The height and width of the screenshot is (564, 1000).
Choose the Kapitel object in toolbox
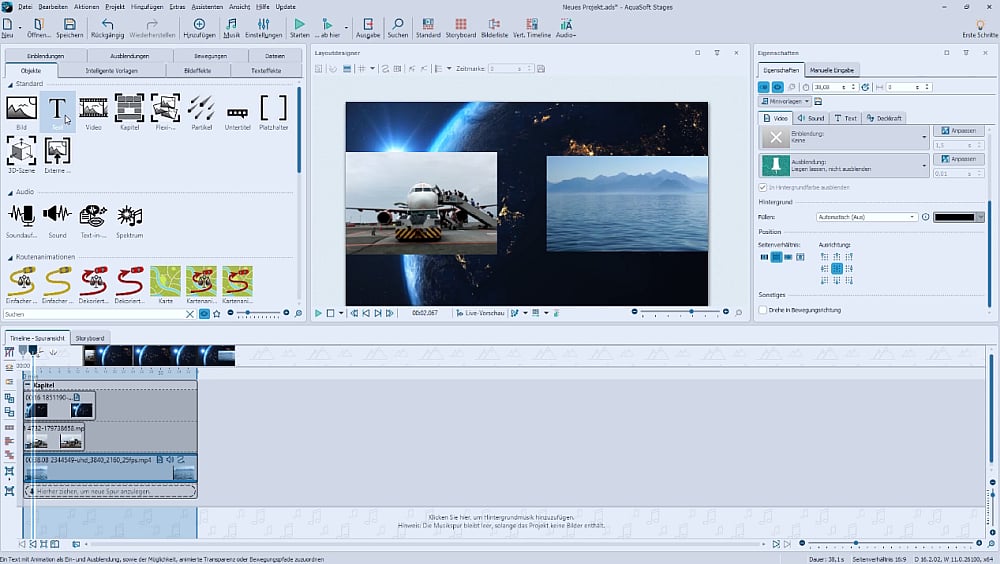pyautogui.click(x=129, y=109)
